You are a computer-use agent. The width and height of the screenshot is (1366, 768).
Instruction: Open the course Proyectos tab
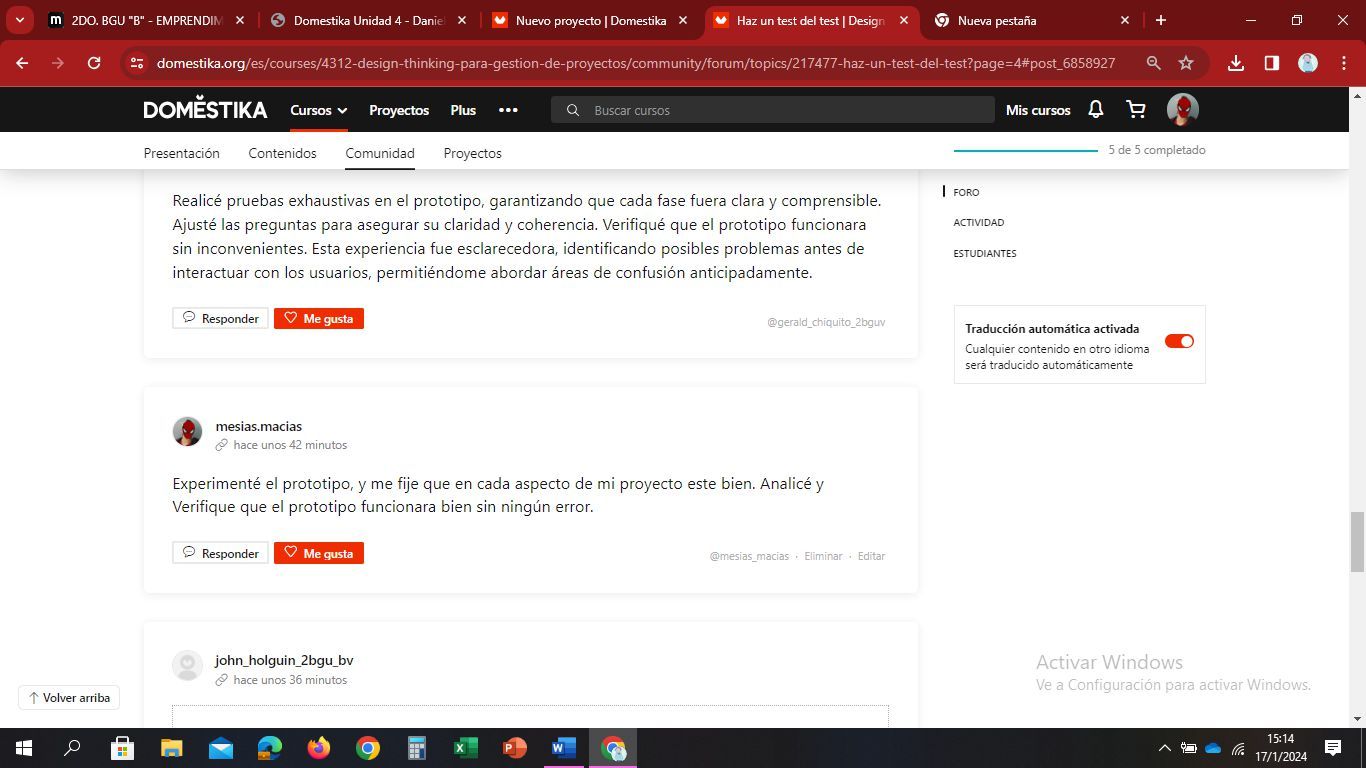point(472,153)
